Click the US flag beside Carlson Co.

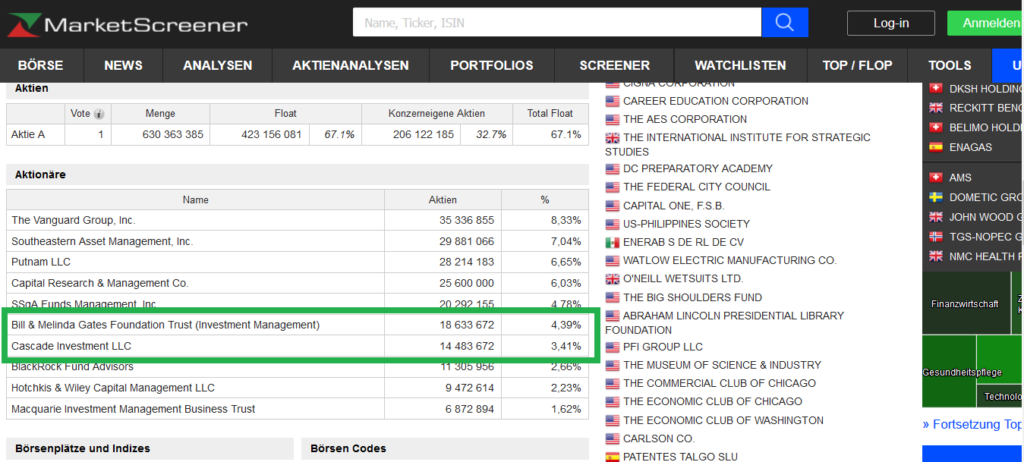(x=612, y=438)
